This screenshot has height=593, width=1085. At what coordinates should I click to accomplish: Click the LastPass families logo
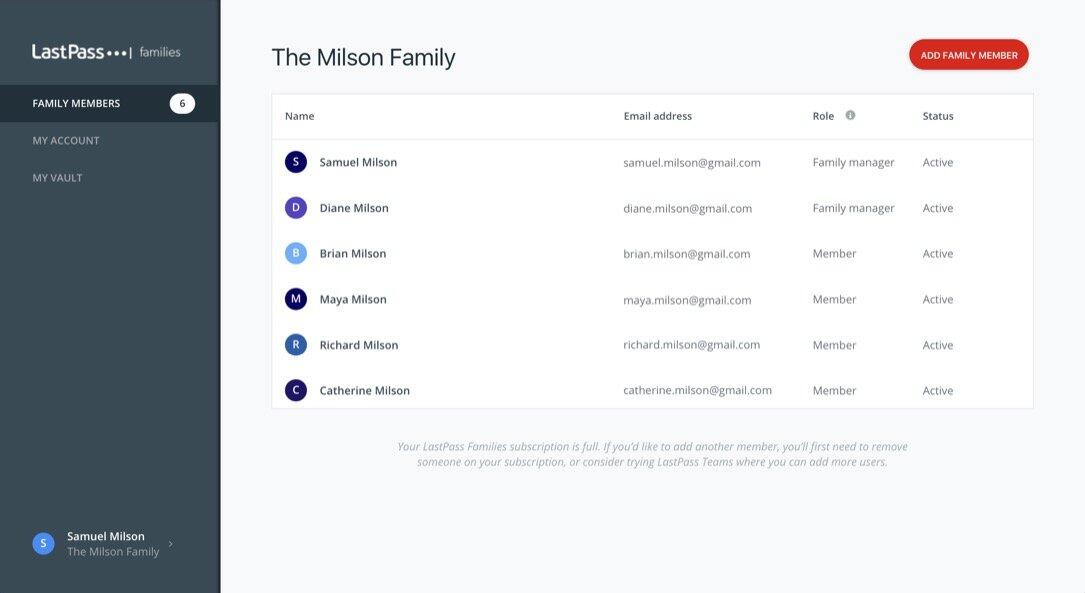point(106,52)
